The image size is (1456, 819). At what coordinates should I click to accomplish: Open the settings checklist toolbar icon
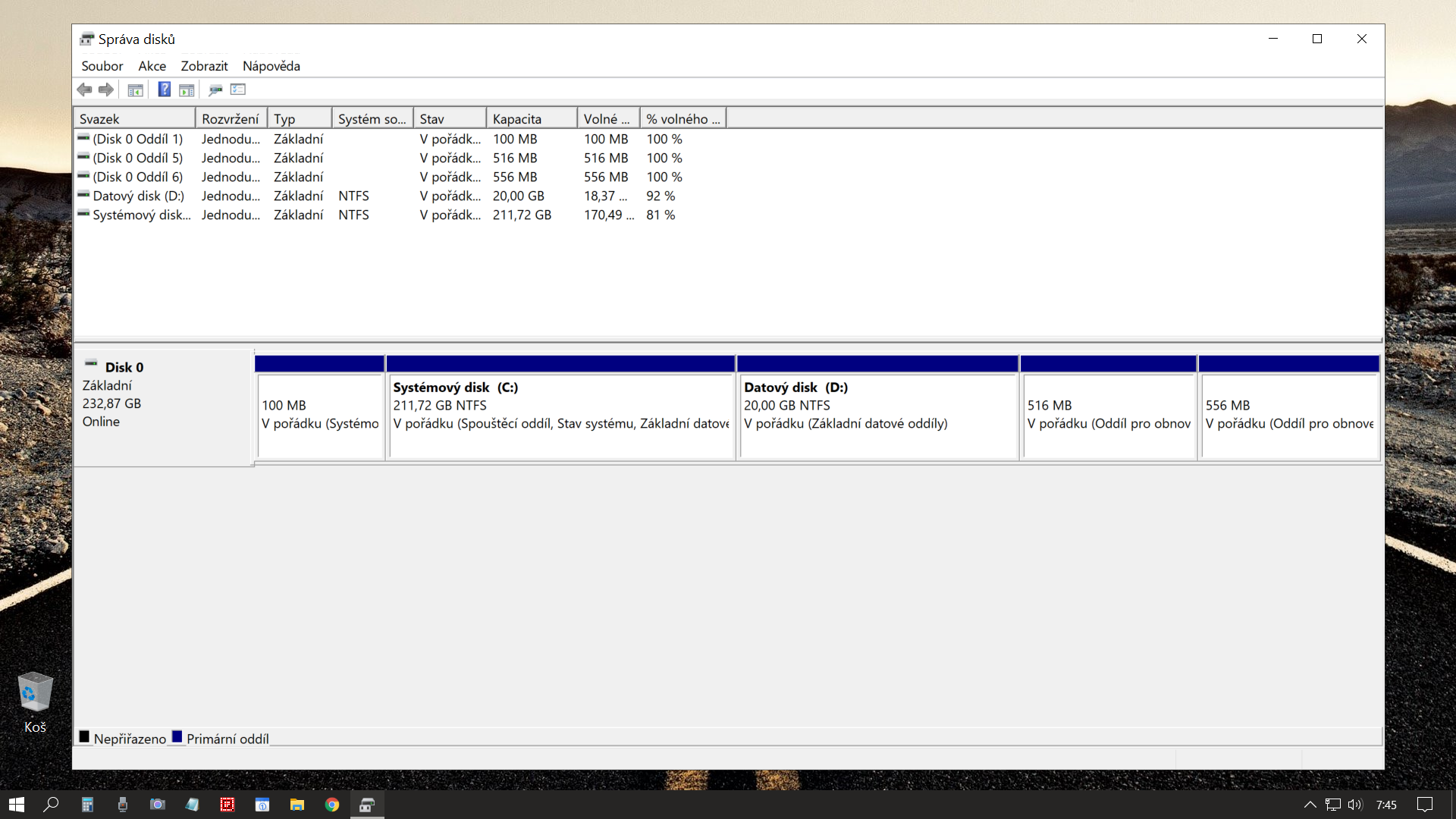238,89
